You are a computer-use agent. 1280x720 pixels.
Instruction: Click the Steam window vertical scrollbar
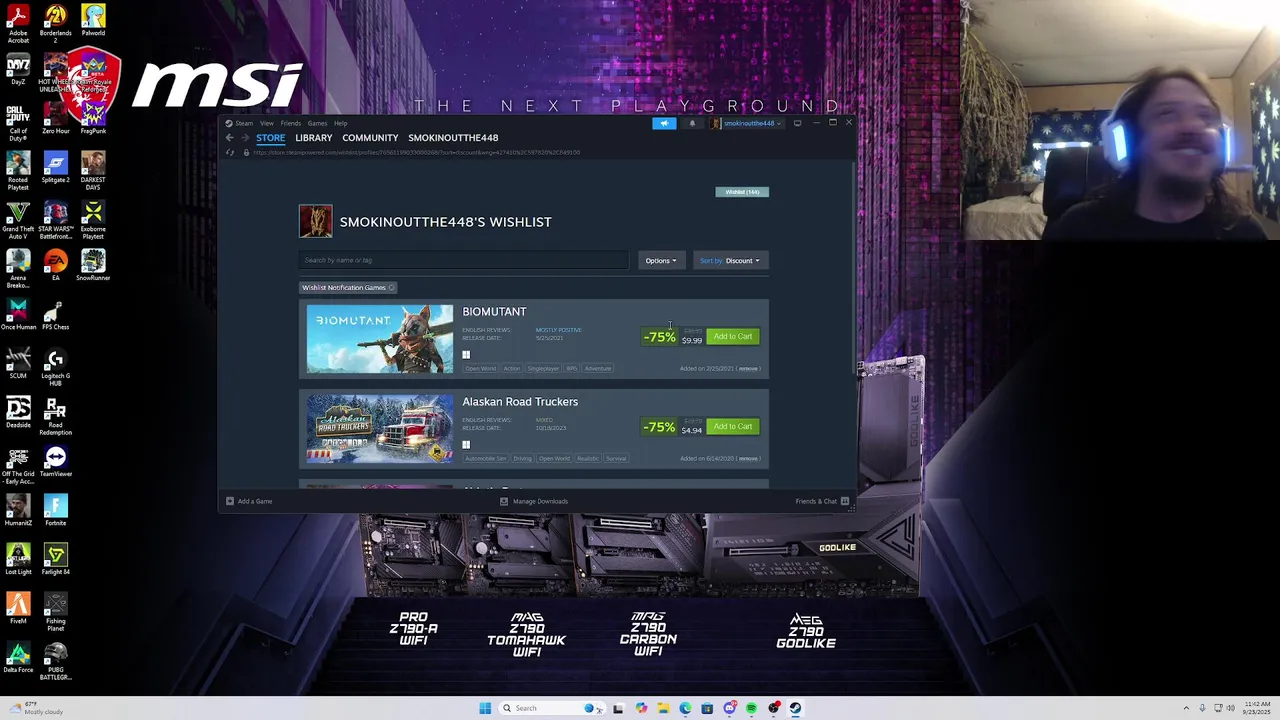pos(854,268)
